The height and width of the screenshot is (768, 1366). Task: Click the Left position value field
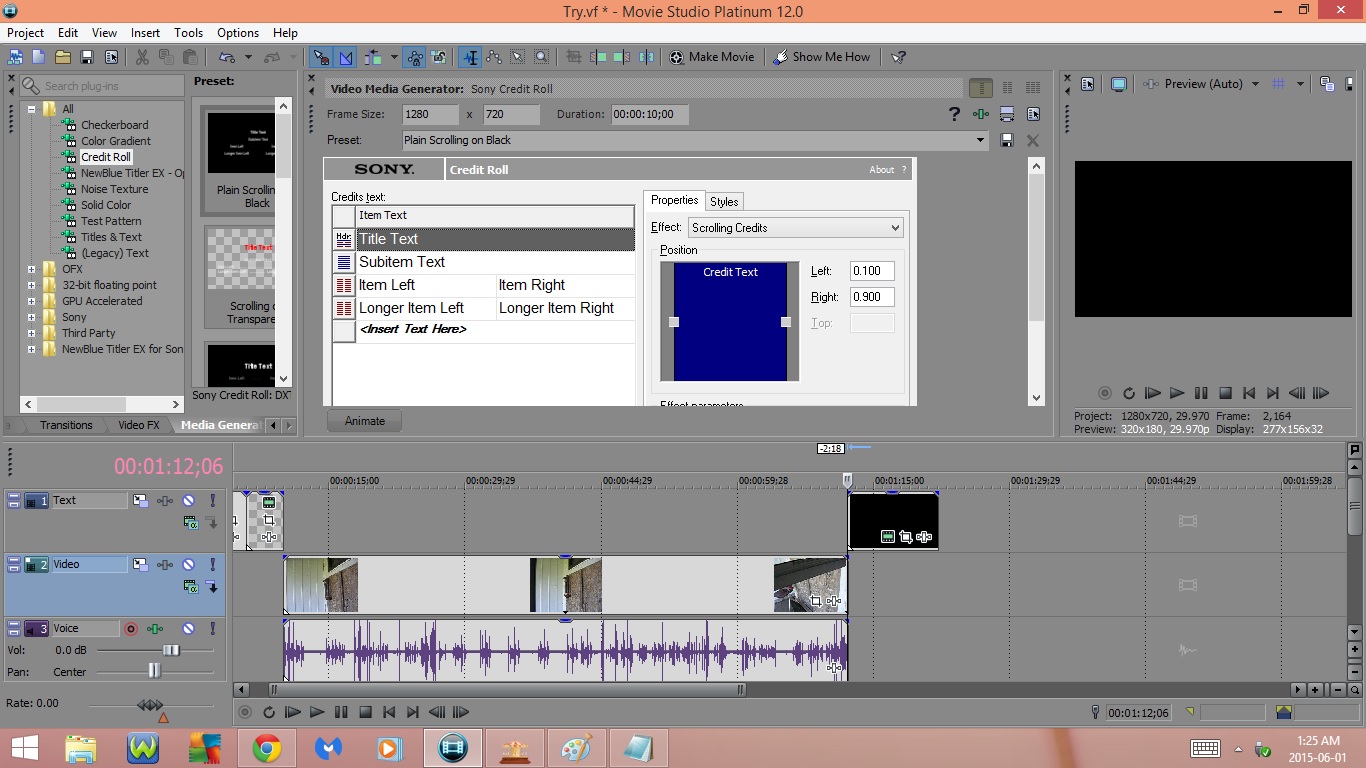tap(871, 271)
